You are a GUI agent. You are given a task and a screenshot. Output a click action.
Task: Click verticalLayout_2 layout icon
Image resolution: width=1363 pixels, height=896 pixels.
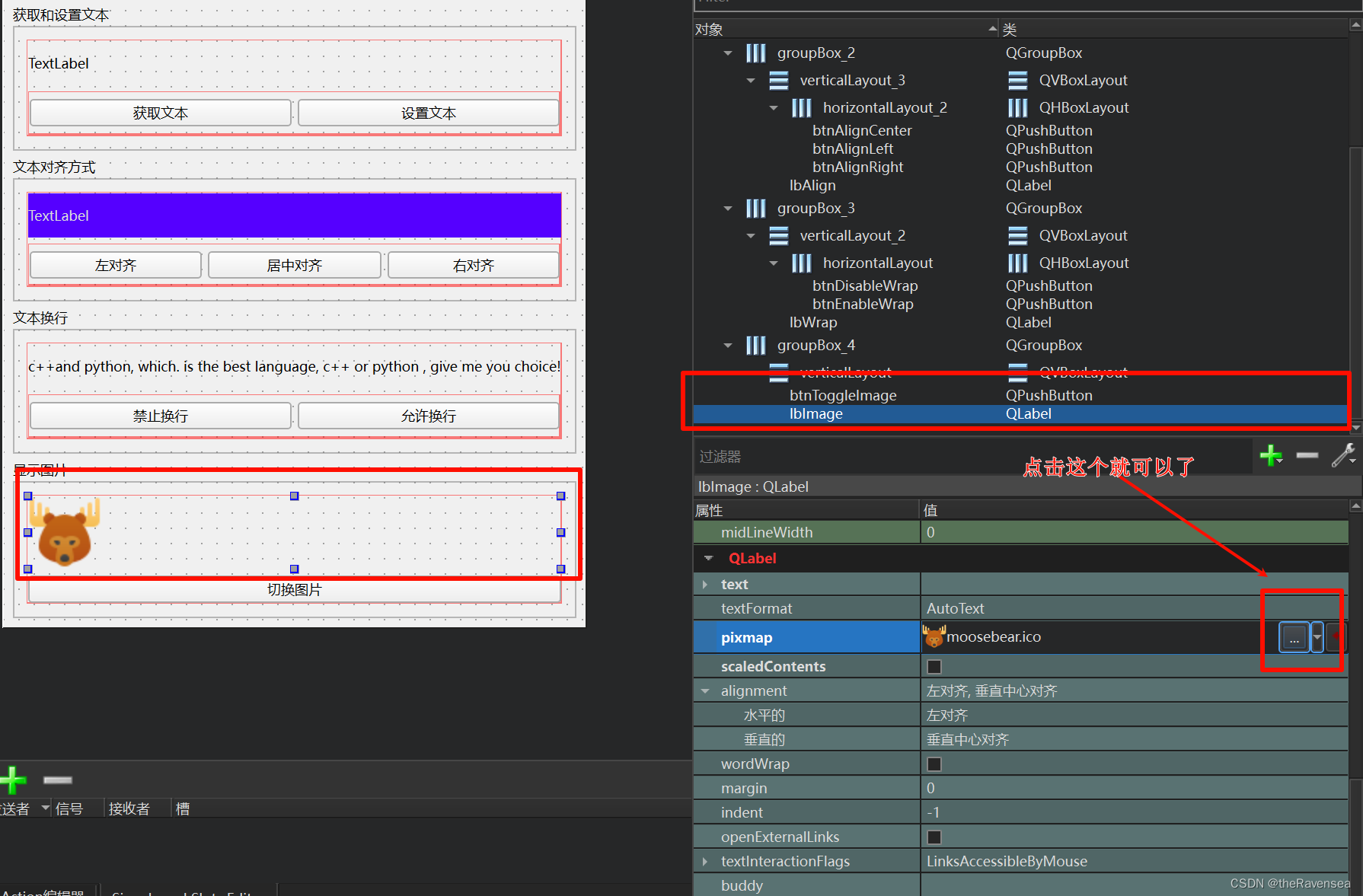[779, 236]
